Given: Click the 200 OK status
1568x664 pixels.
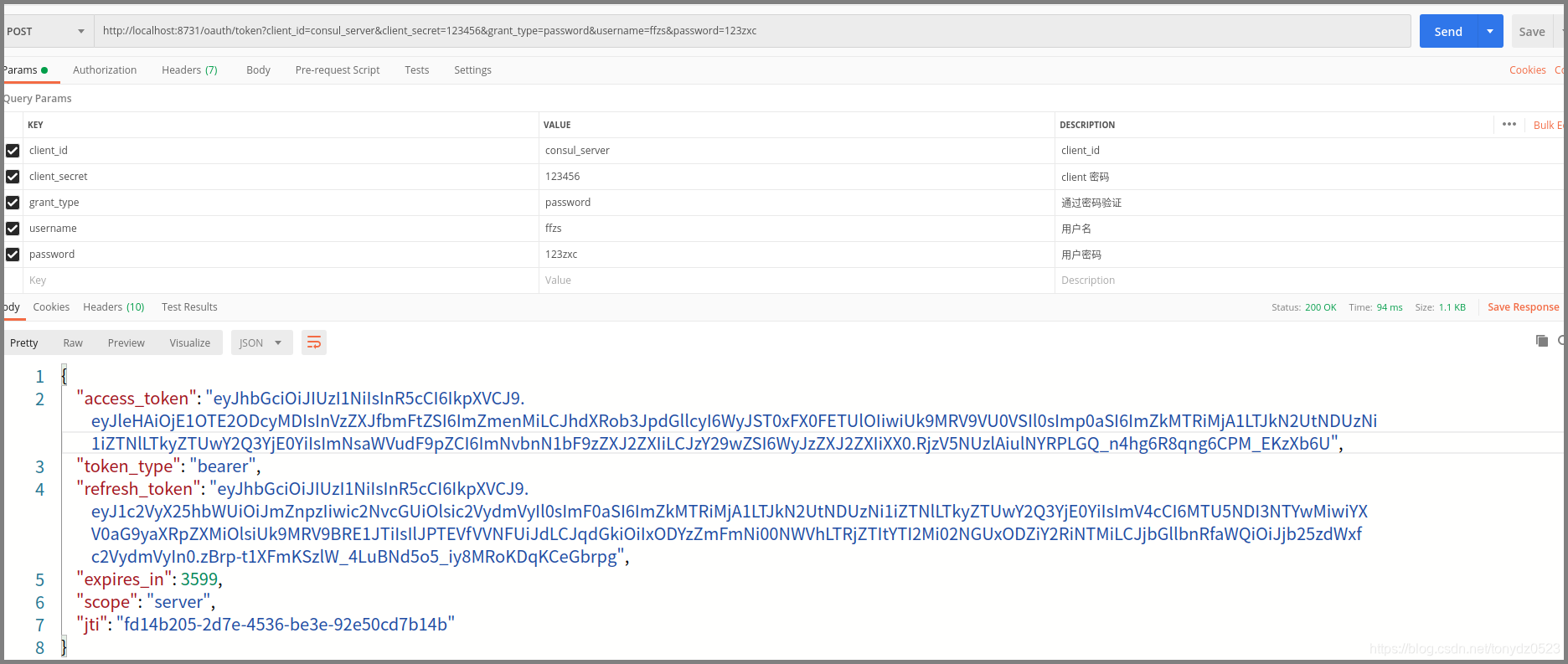Looking at the screenshot, I should pos(1320,307).
